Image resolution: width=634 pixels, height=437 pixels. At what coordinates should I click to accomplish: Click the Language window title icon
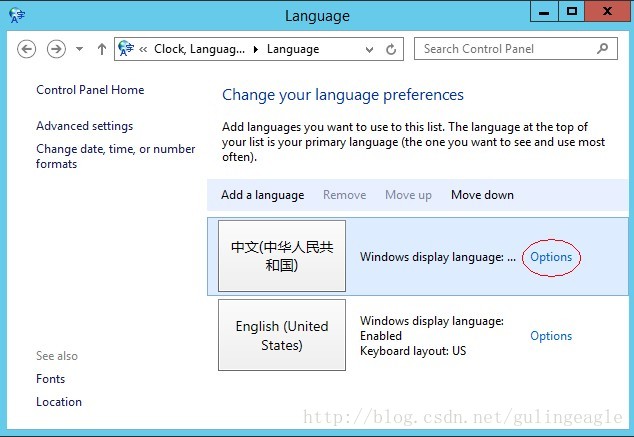[x=17, y=15]
